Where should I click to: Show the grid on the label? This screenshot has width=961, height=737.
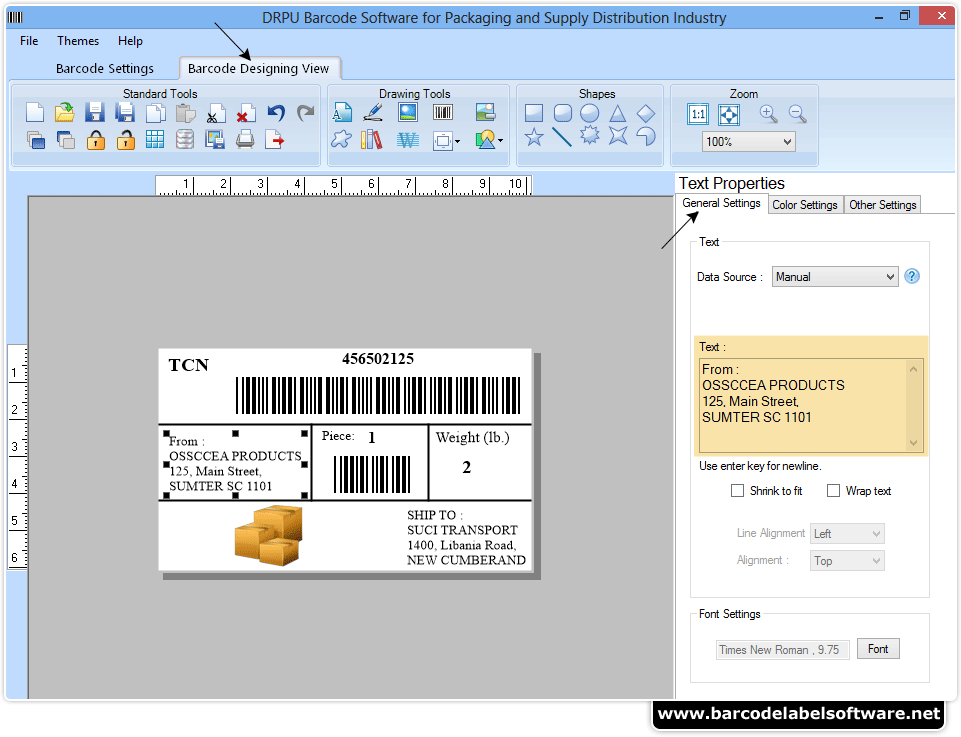coord(155,140)
